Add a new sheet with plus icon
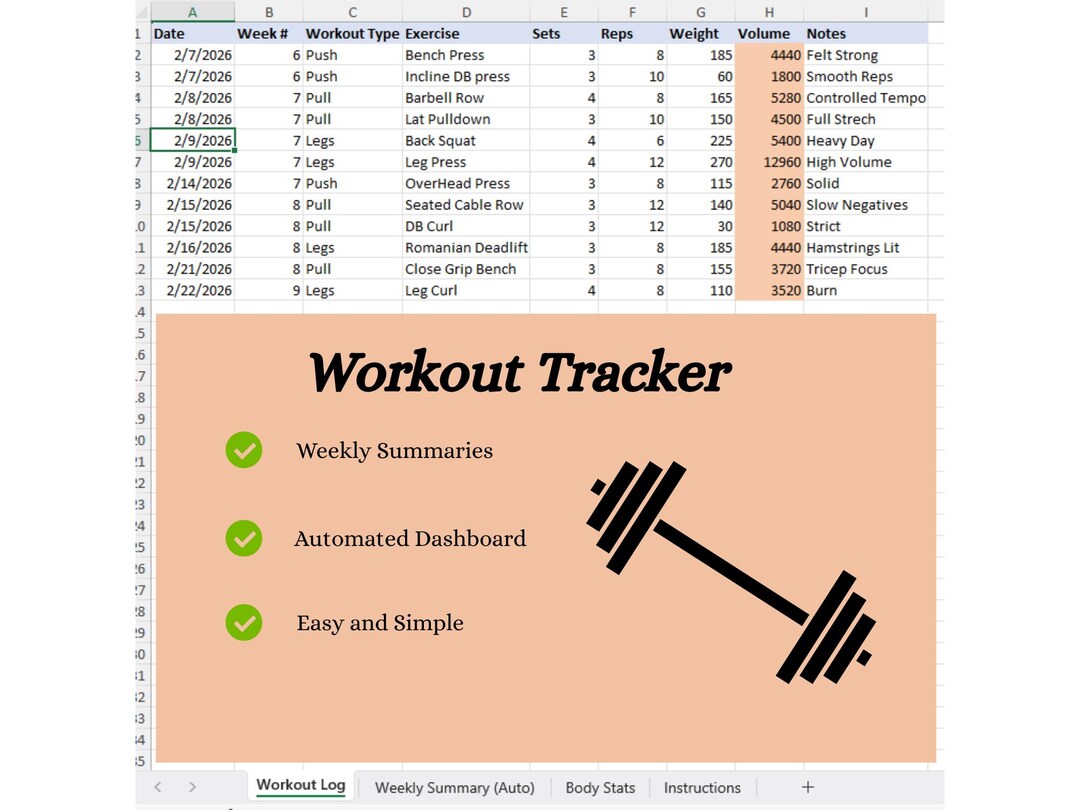 click(808, 787)
